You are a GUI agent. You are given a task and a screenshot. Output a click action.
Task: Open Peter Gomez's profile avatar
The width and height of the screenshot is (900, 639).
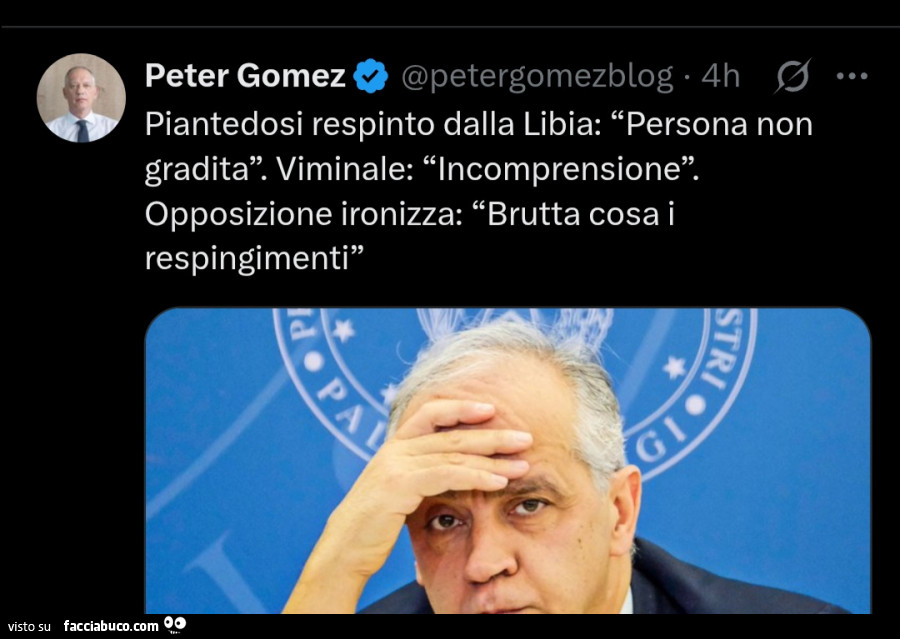click(81, 98)
